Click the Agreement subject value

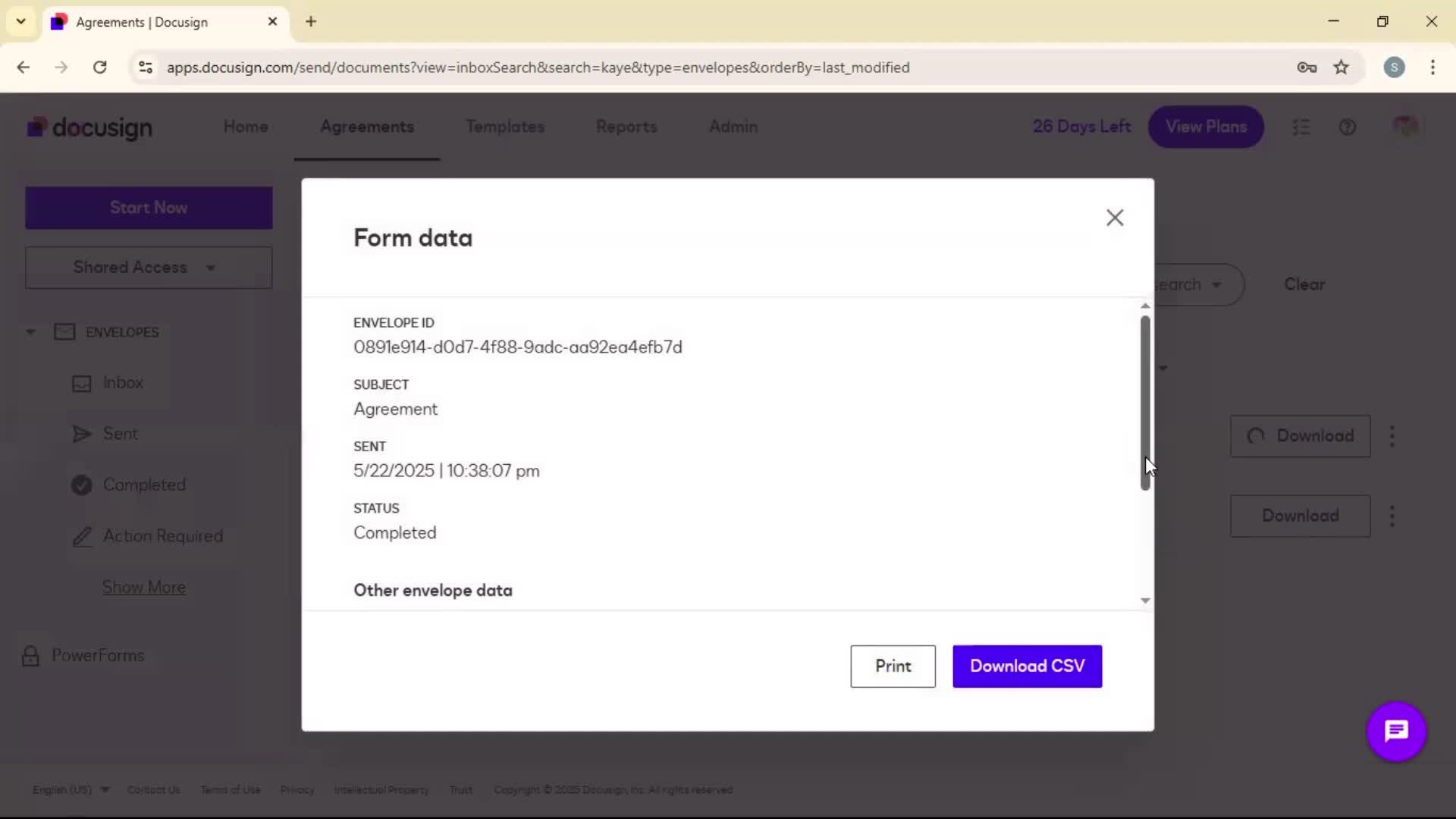click(395, 409)
